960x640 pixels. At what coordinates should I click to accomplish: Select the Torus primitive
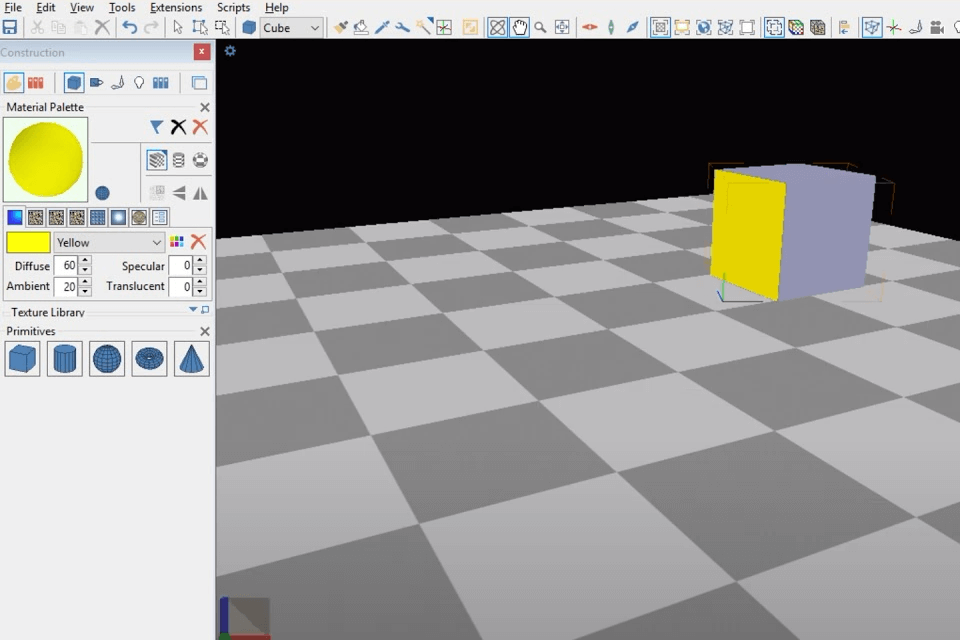(x=148, y=359)
